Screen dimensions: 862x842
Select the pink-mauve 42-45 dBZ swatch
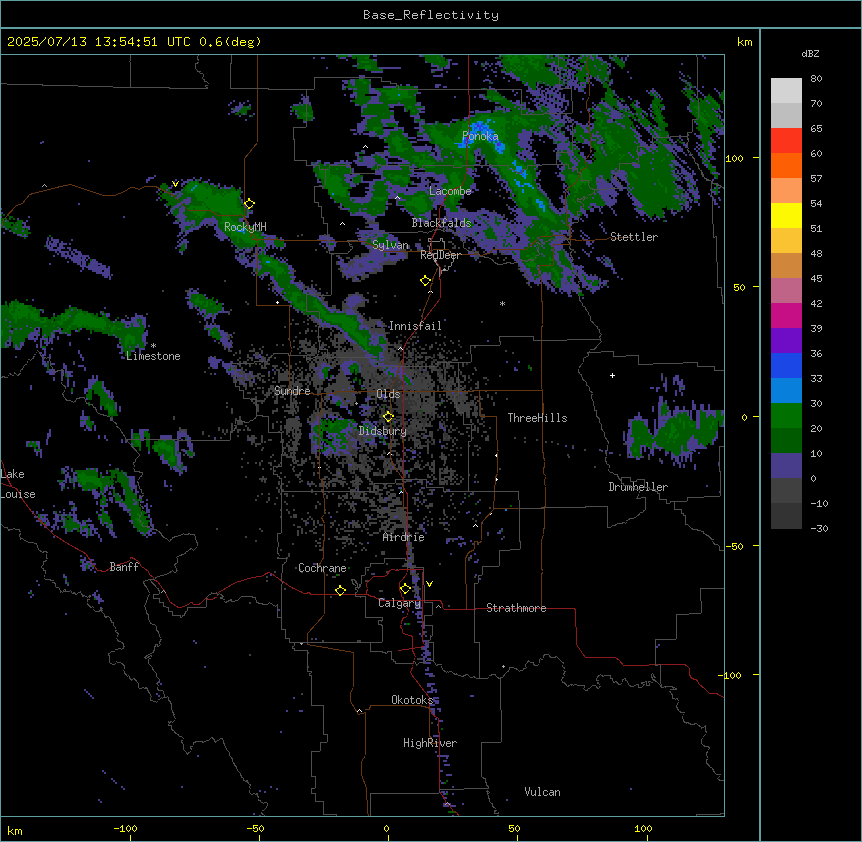tap(786, 291)
